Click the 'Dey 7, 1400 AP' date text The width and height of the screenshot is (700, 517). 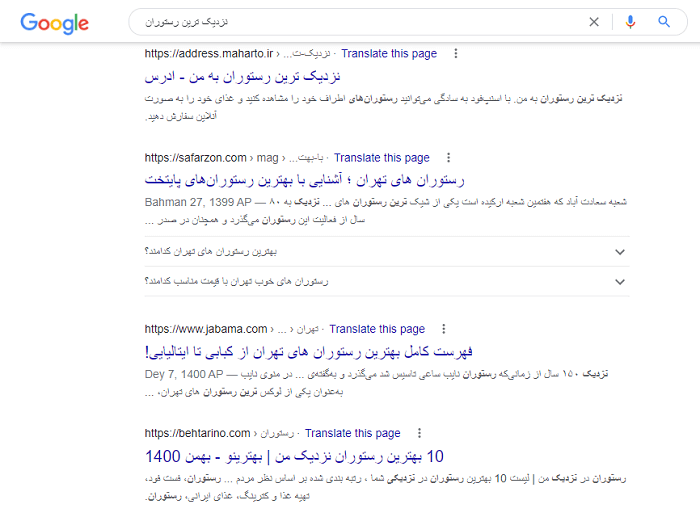(x=184, y=374)
